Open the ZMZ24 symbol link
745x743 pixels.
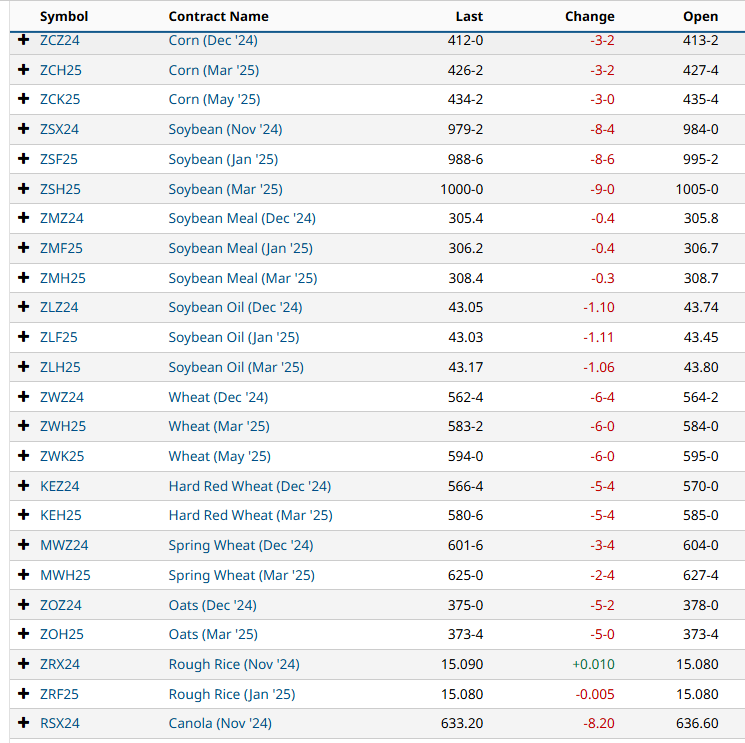point(62,219)
